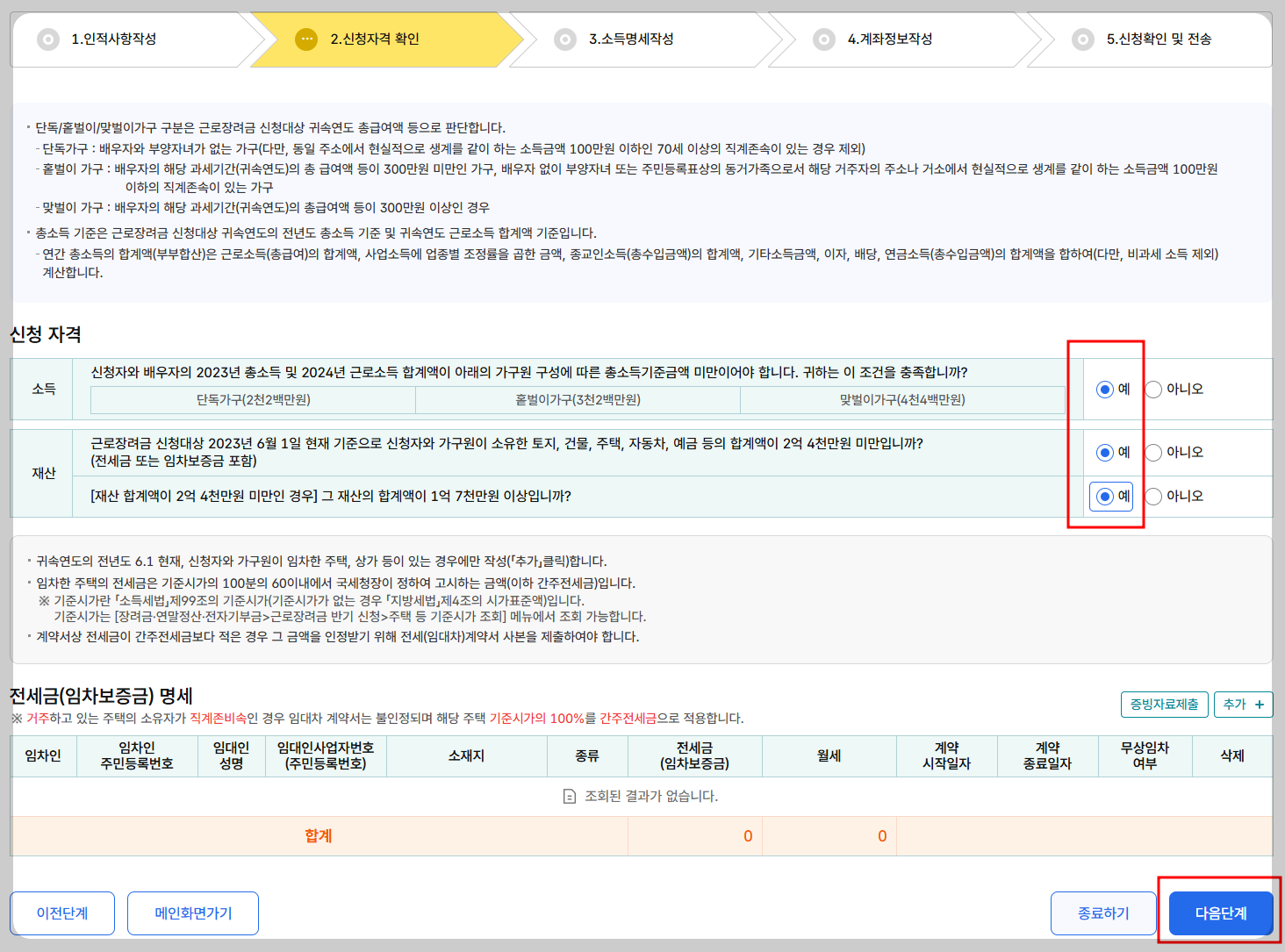The width and height of the screenshot is (1285, 952).
Task: Click the circle icon for step 3.소득명세작성
Action: coord(564,39)
